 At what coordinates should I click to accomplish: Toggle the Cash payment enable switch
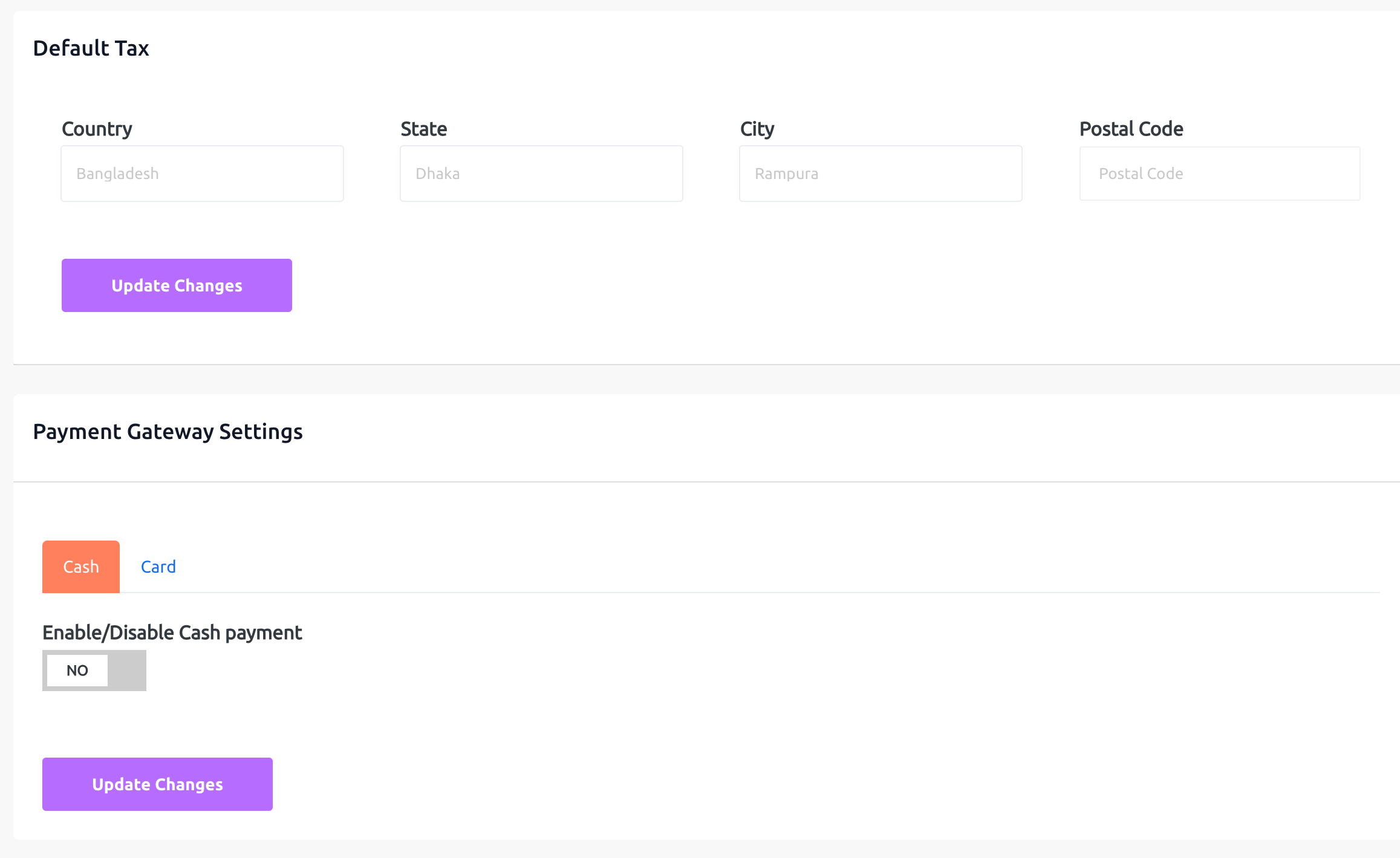click(x=94, y=671)
